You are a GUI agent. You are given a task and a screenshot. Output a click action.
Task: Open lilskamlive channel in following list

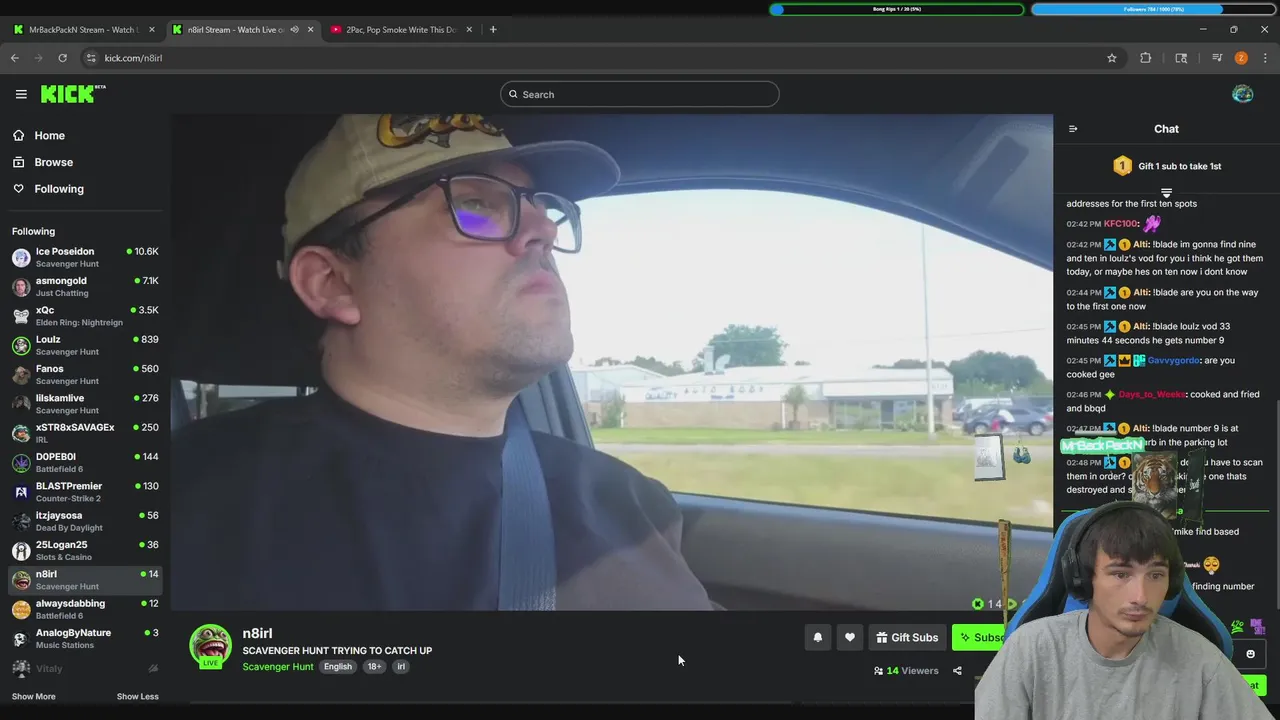[85, 404]
